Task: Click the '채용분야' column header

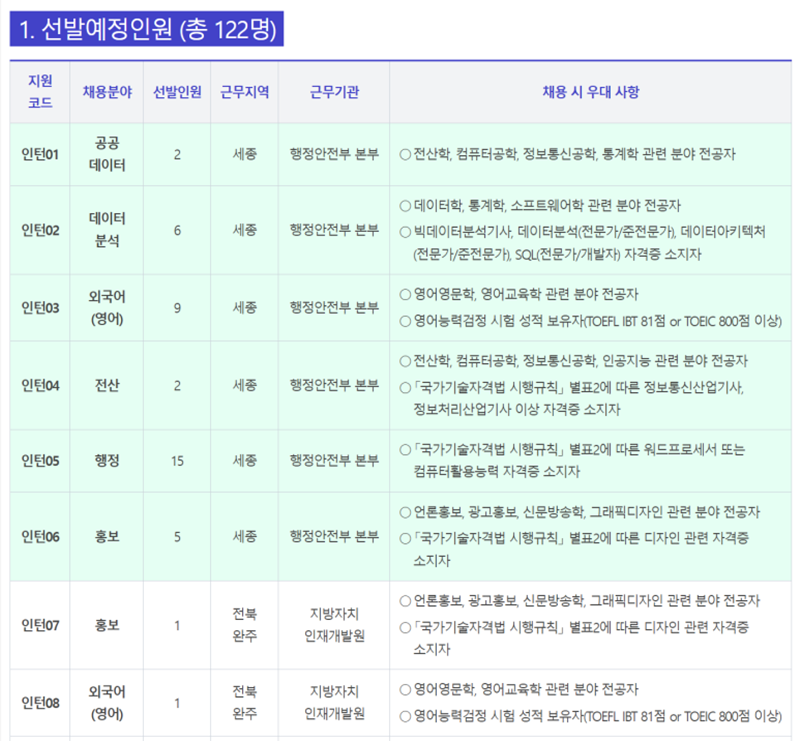Action: 107,92
